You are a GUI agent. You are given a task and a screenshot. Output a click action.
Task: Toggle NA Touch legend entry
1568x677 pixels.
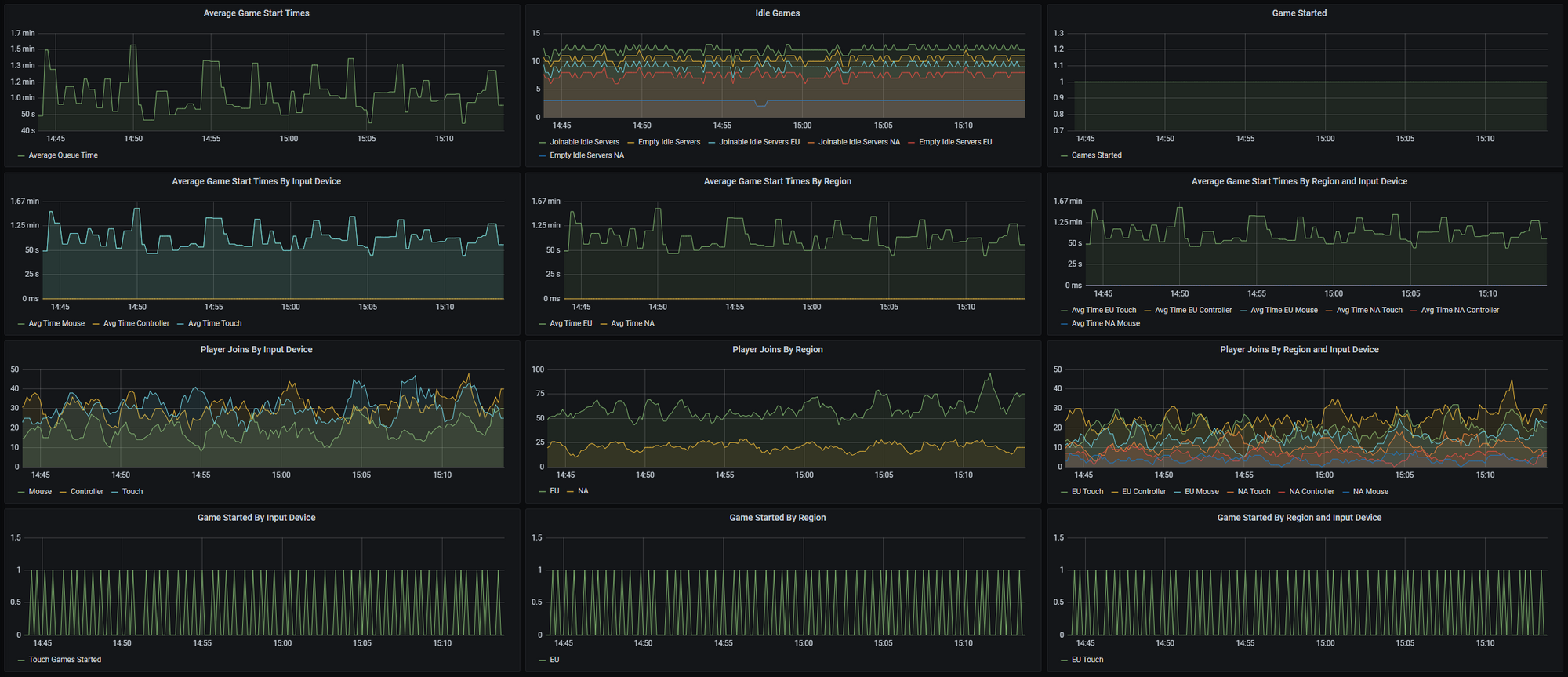[x=1254, y=492]
